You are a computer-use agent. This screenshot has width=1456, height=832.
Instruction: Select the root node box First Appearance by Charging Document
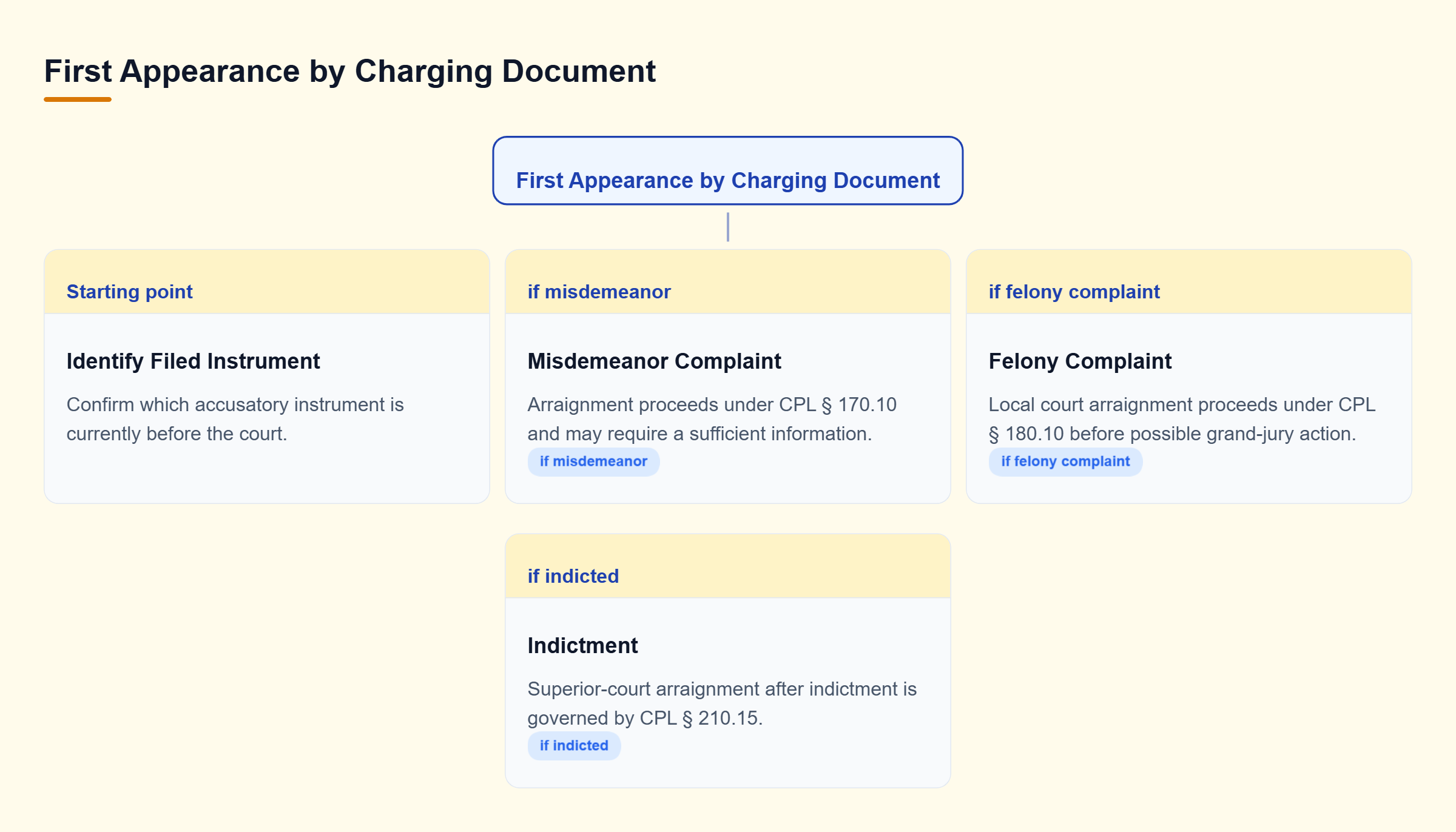click(727, 170)
